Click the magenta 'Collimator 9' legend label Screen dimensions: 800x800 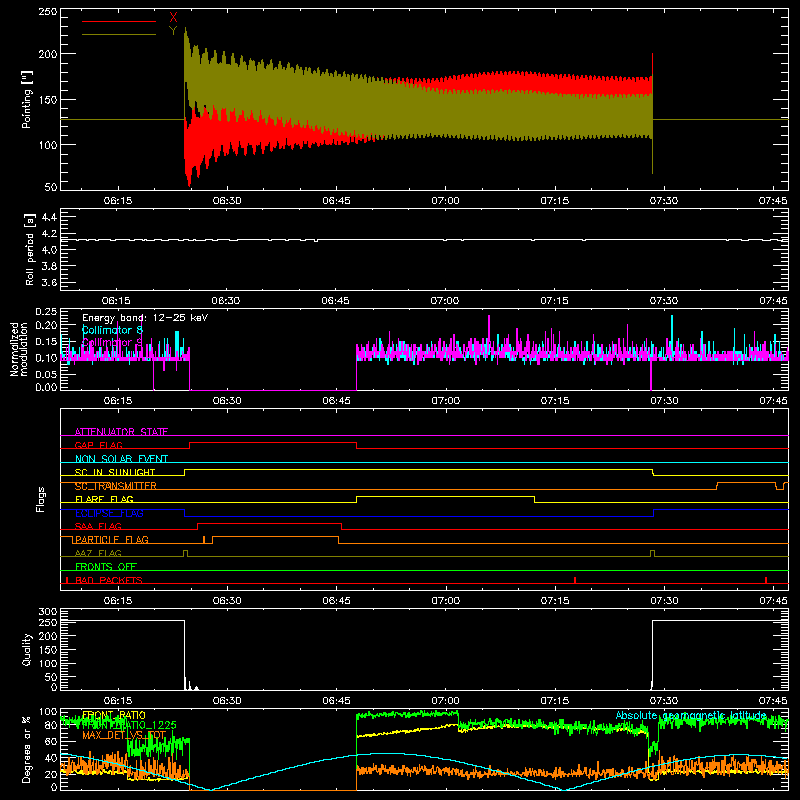[x=112, y=342]
